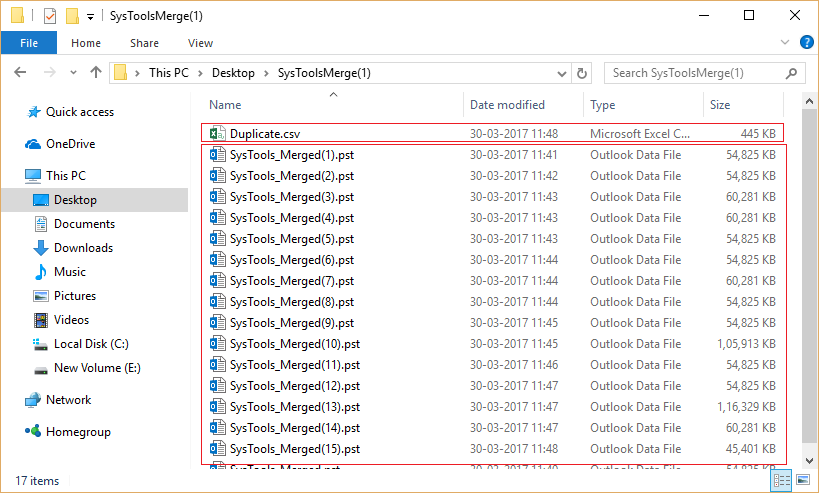Viewport: 819px width, 493px height.
Task: Go up one folder level
Action: [x=96, y=73]
